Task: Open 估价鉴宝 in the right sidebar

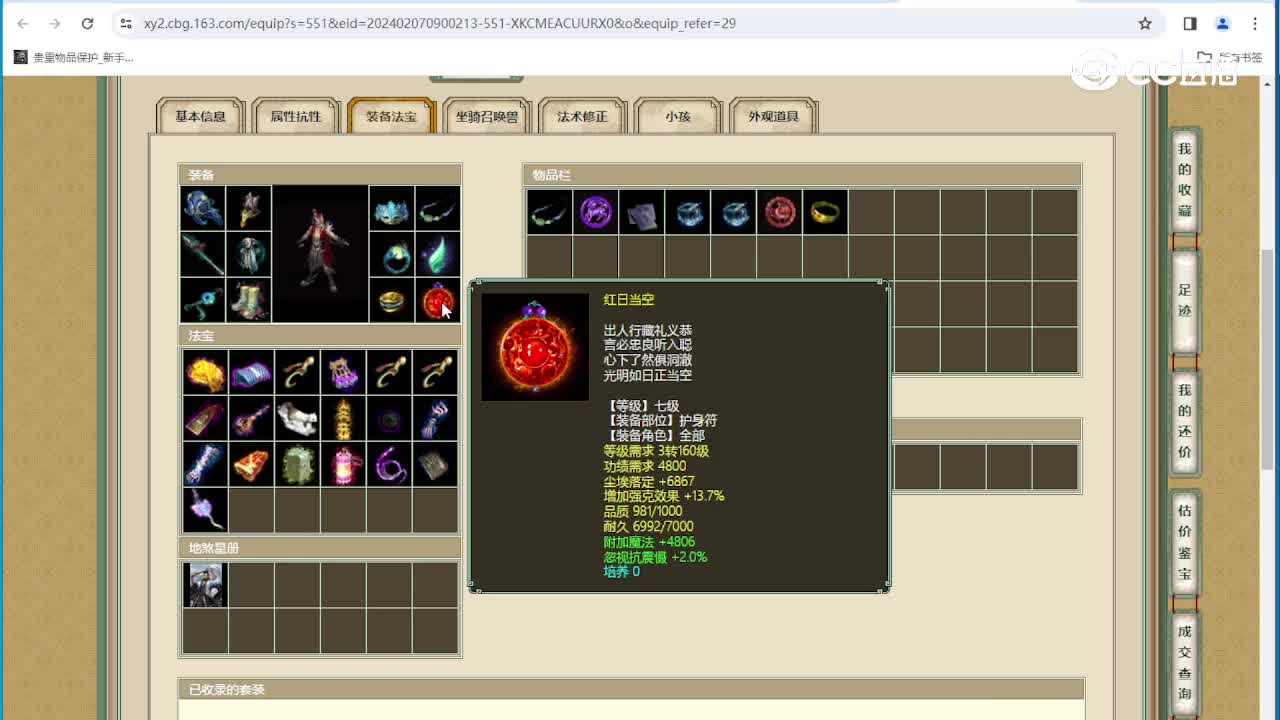Action: [x=1185, y=542]
